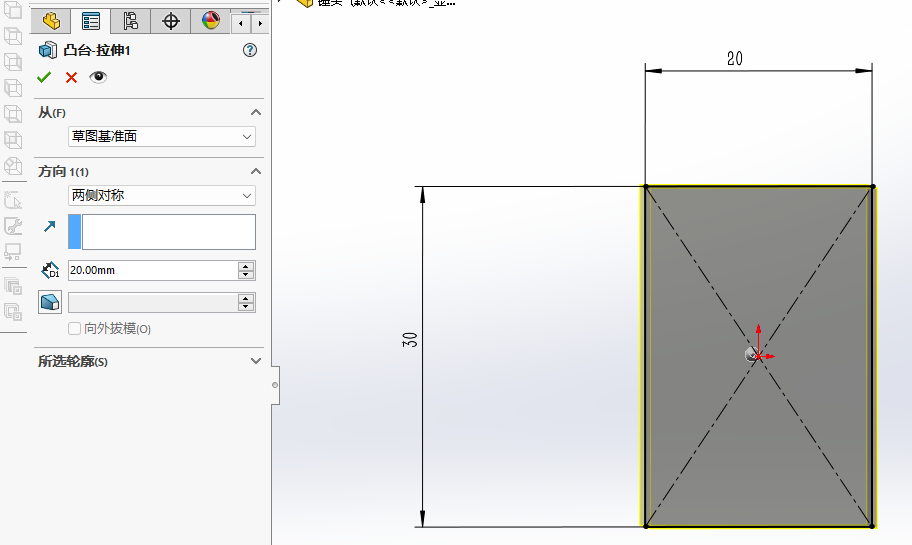Click the red sketch origin marker
This screenshot has width=912, height=545.
[x=758, y=355]
